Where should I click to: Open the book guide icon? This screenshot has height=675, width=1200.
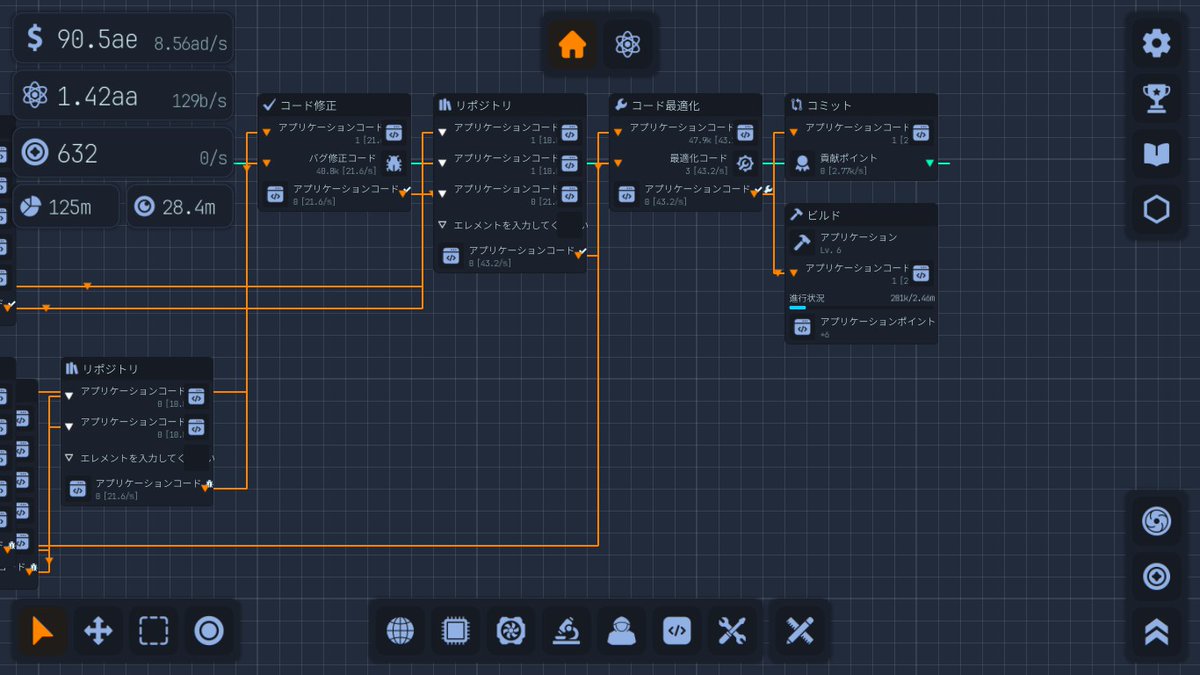pyautogui.click(x=1156, y=154)
